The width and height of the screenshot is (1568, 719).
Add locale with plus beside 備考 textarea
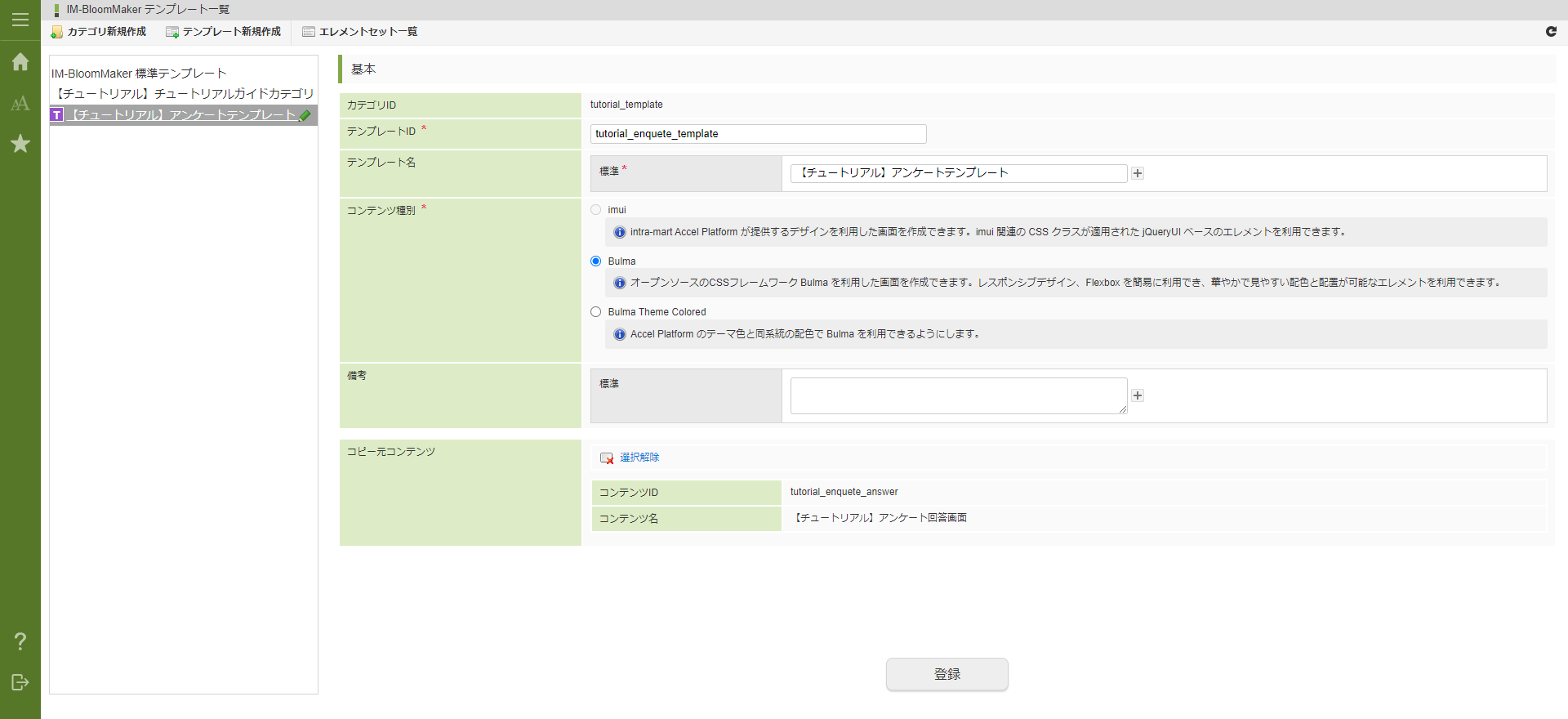[x=1138, y=395]
